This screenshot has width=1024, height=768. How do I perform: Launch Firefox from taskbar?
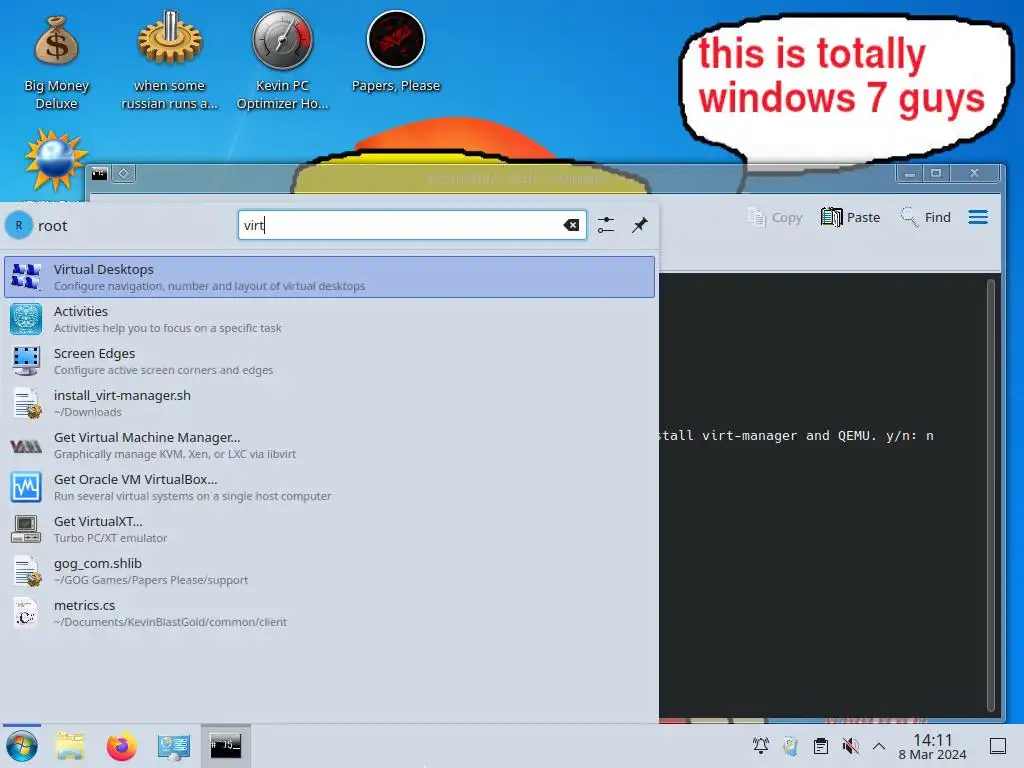[121, 746]
